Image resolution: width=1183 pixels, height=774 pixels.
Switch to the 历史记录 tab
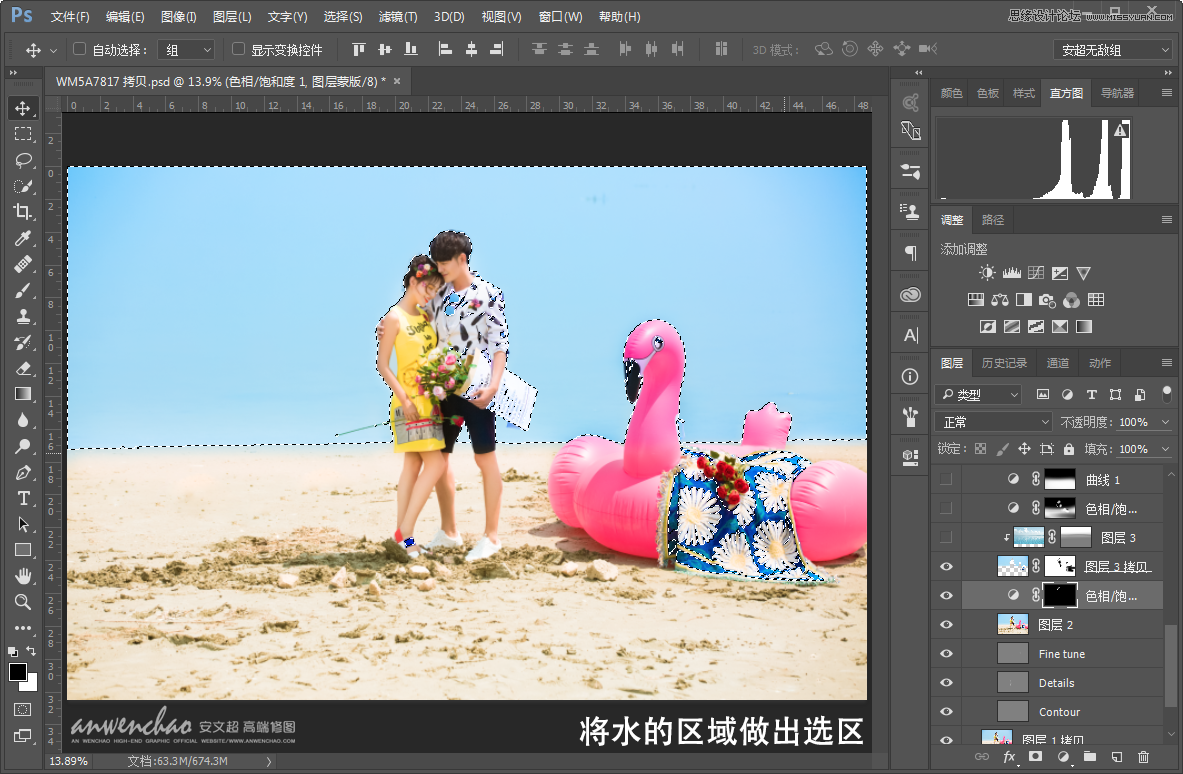click(1004, 363)
